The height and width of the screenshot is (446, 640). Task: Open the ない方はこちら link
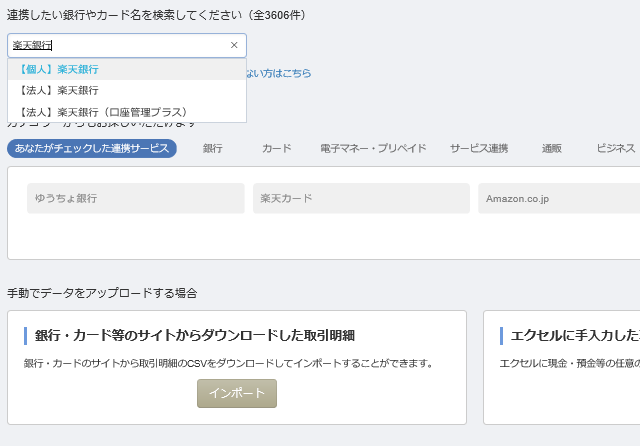pos(279,73)
